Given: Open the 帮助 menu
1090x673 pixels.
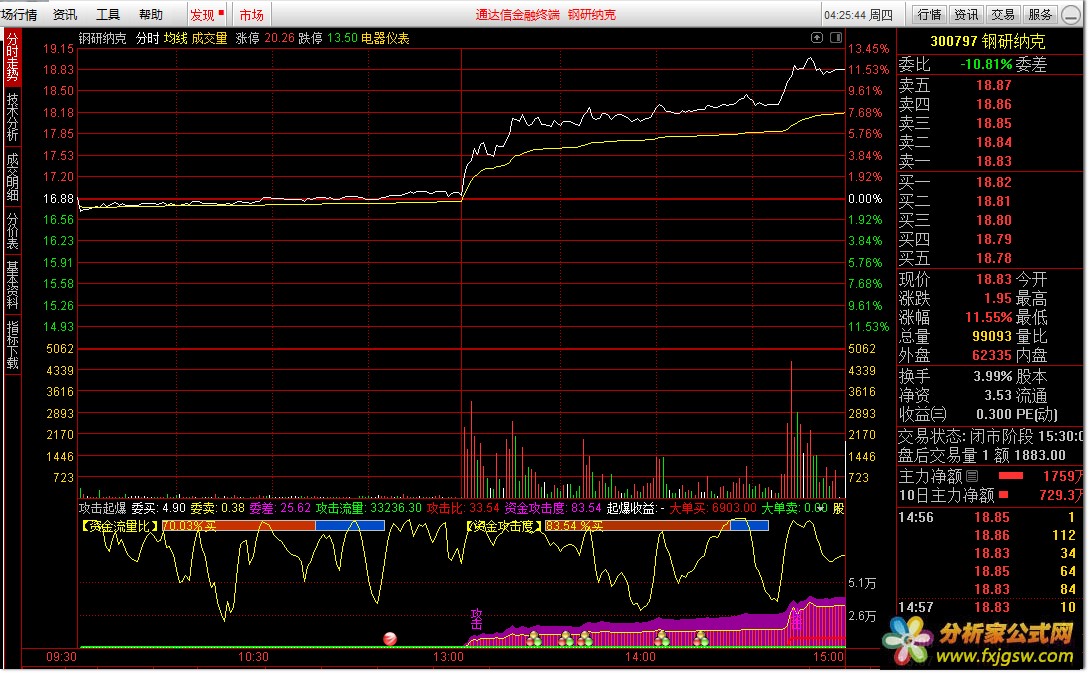Looking at the screenshot, I should pyautogui.click(x=151, y=15).
